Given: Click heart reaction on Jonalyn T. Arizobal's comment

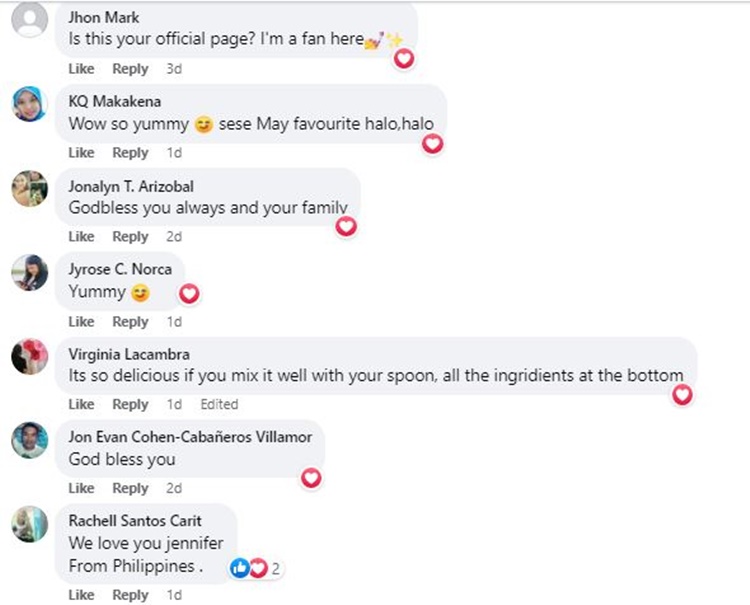Looking at the screenshot, I should click(x=346, y=227).
